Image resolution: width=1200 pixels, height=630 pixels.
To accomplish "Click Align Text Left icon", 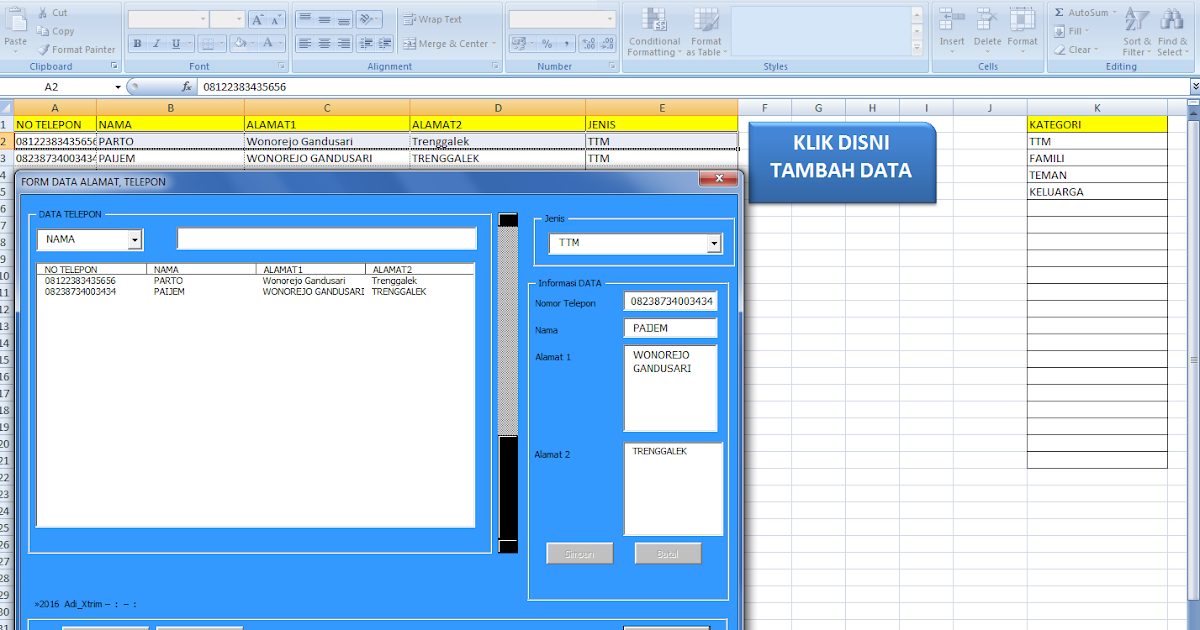I will point(304,44).
